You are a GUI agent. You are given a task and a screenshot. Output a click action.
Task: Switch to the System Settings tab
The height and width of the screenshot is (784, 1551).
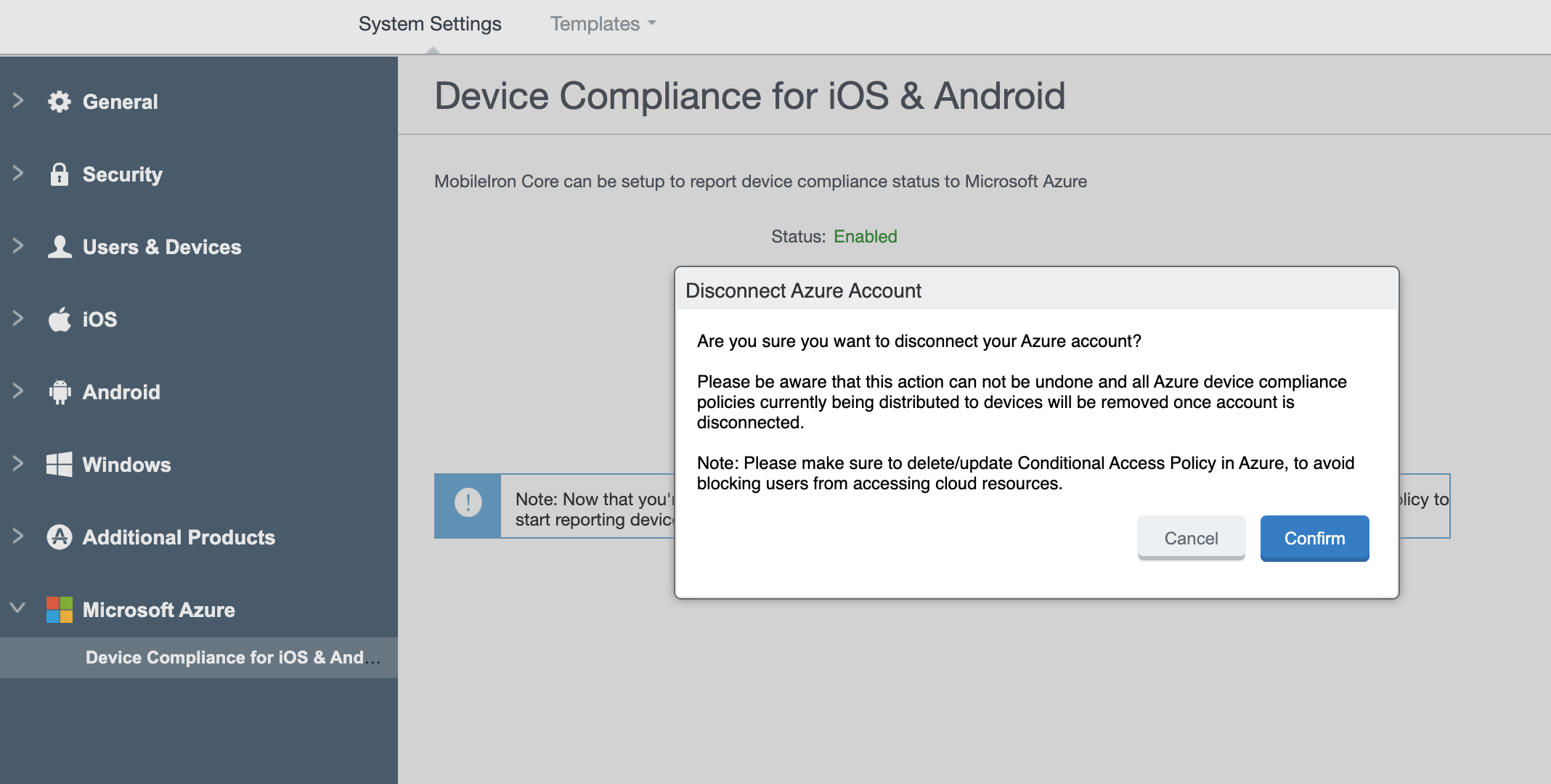[430, 24]
